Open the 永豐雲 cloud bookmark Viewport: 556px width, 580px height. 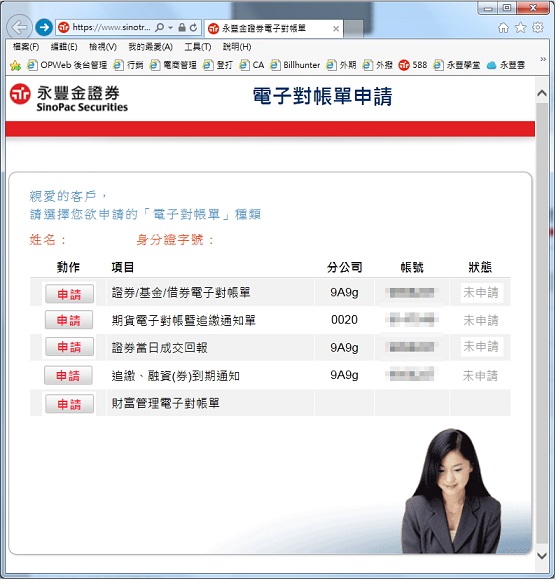pos(505,65)
